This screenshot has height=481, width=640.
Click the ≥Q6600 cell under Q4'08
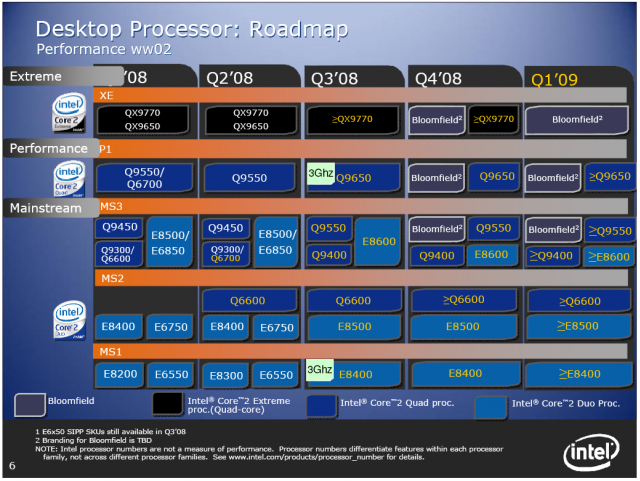[464, 300]
